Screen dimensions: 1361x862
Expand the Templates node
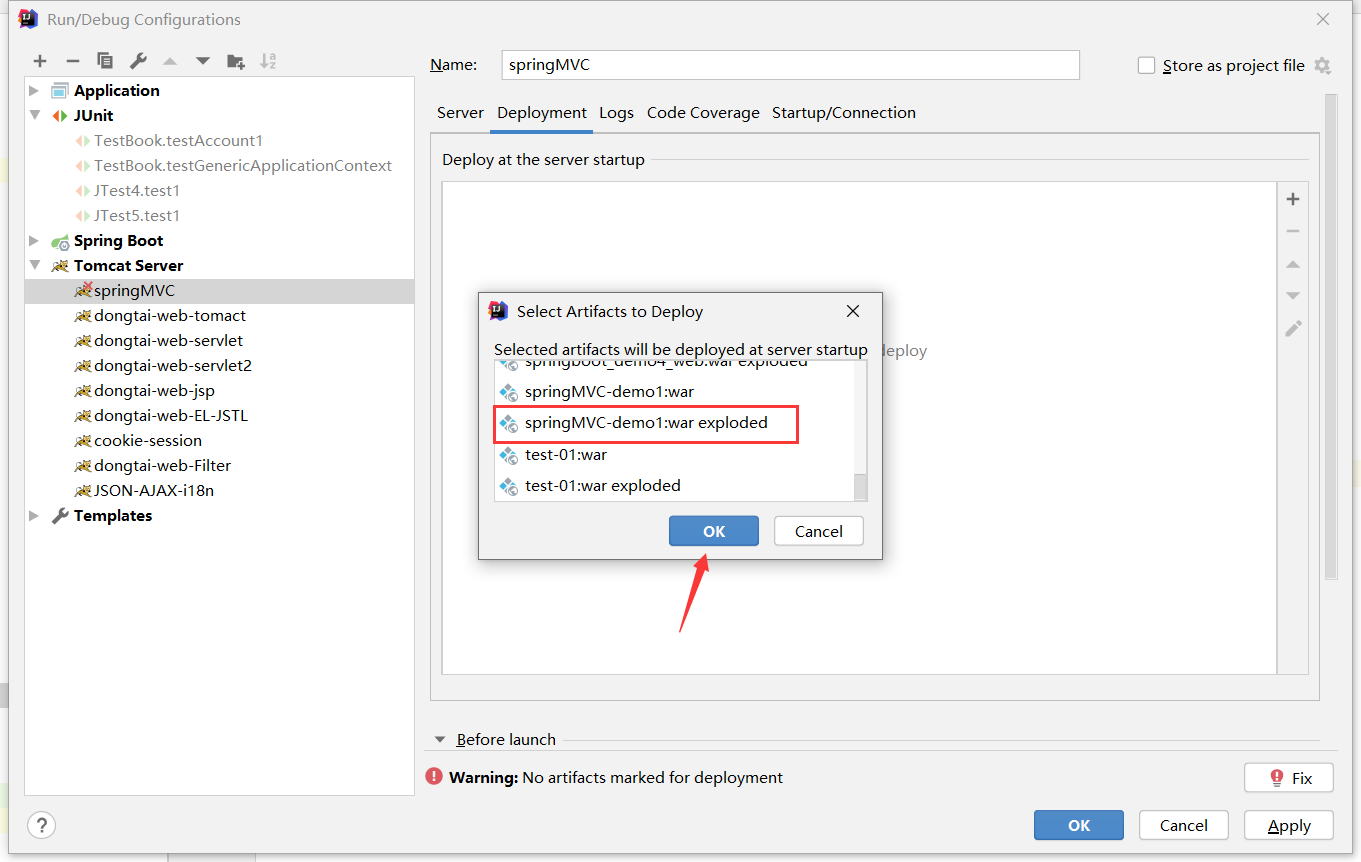[x=34, y=515]
